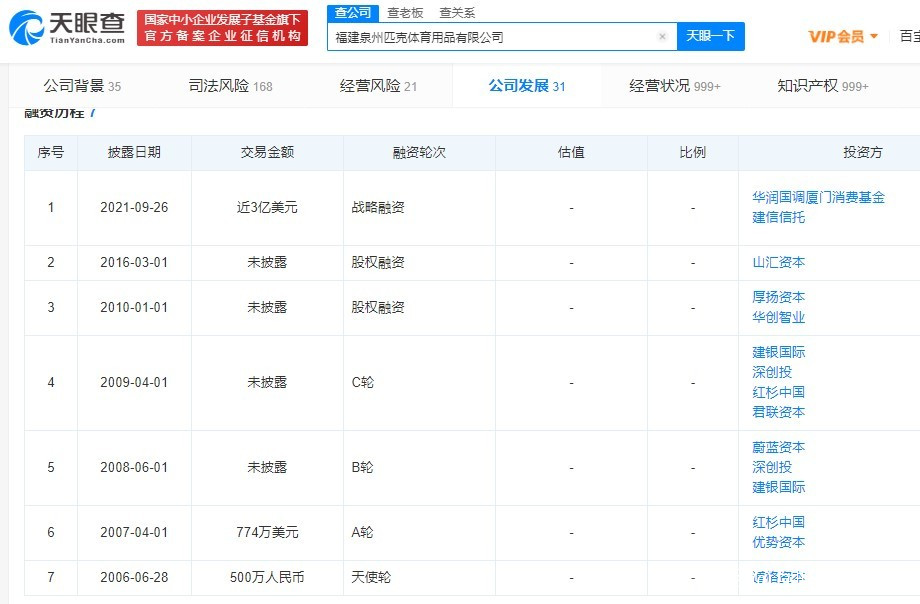
Task: Open investor 山汇资本
Action: click(x=779, y=262)
